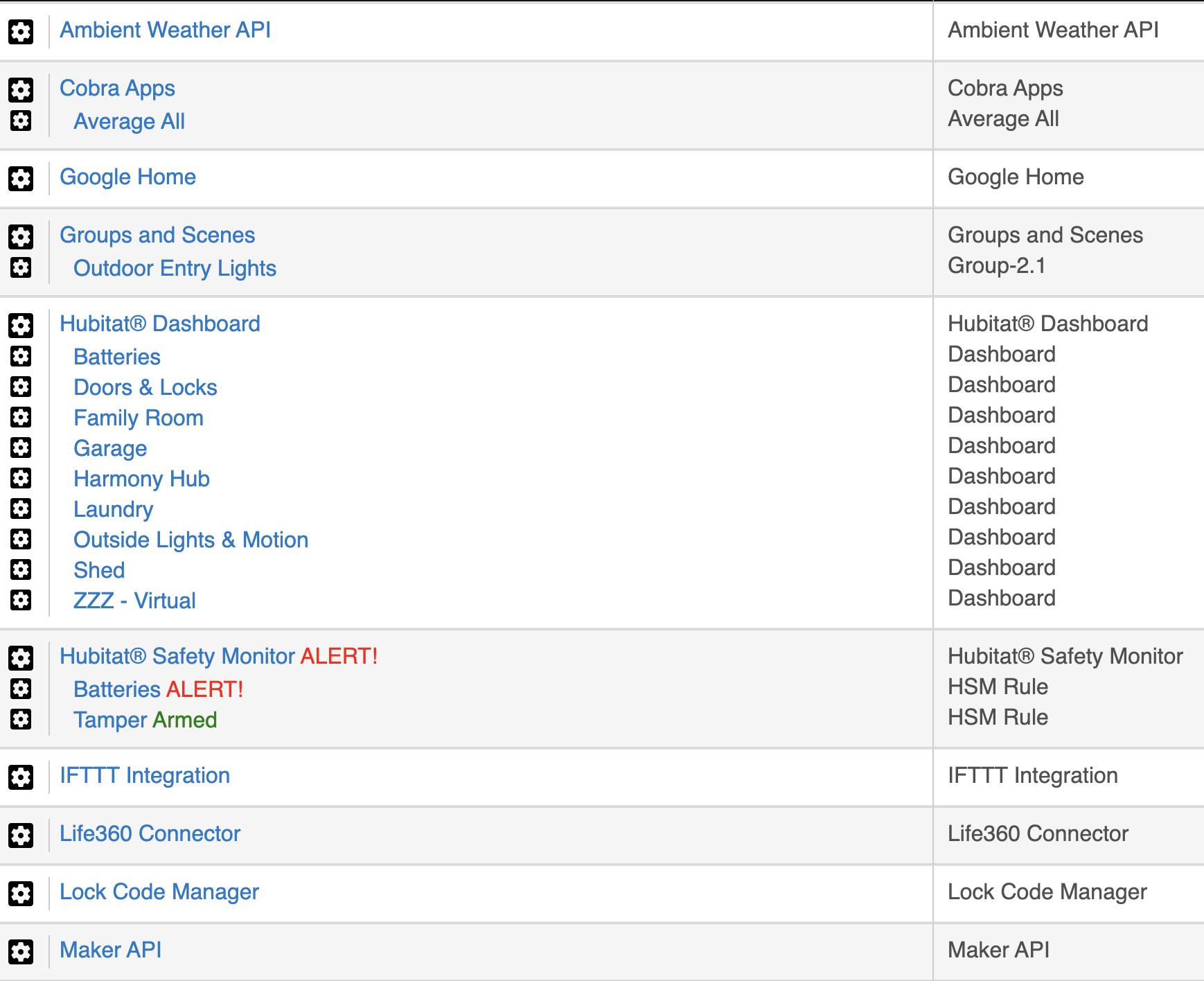Open Outside Lights & Motion dashboard

click(191, 540)
